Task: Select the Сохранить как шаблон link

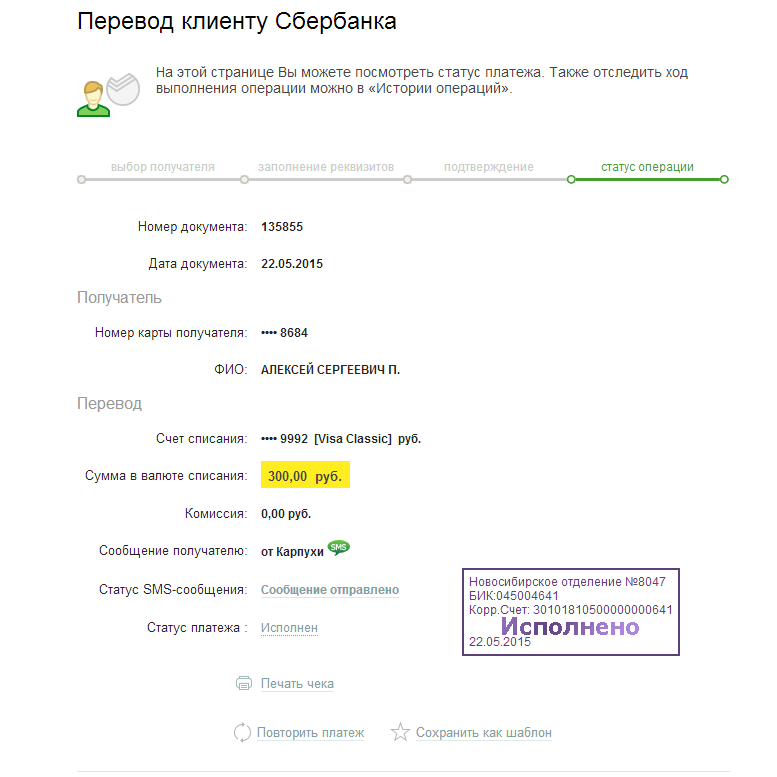Action: pyautogui.click(x=483, y=733)
